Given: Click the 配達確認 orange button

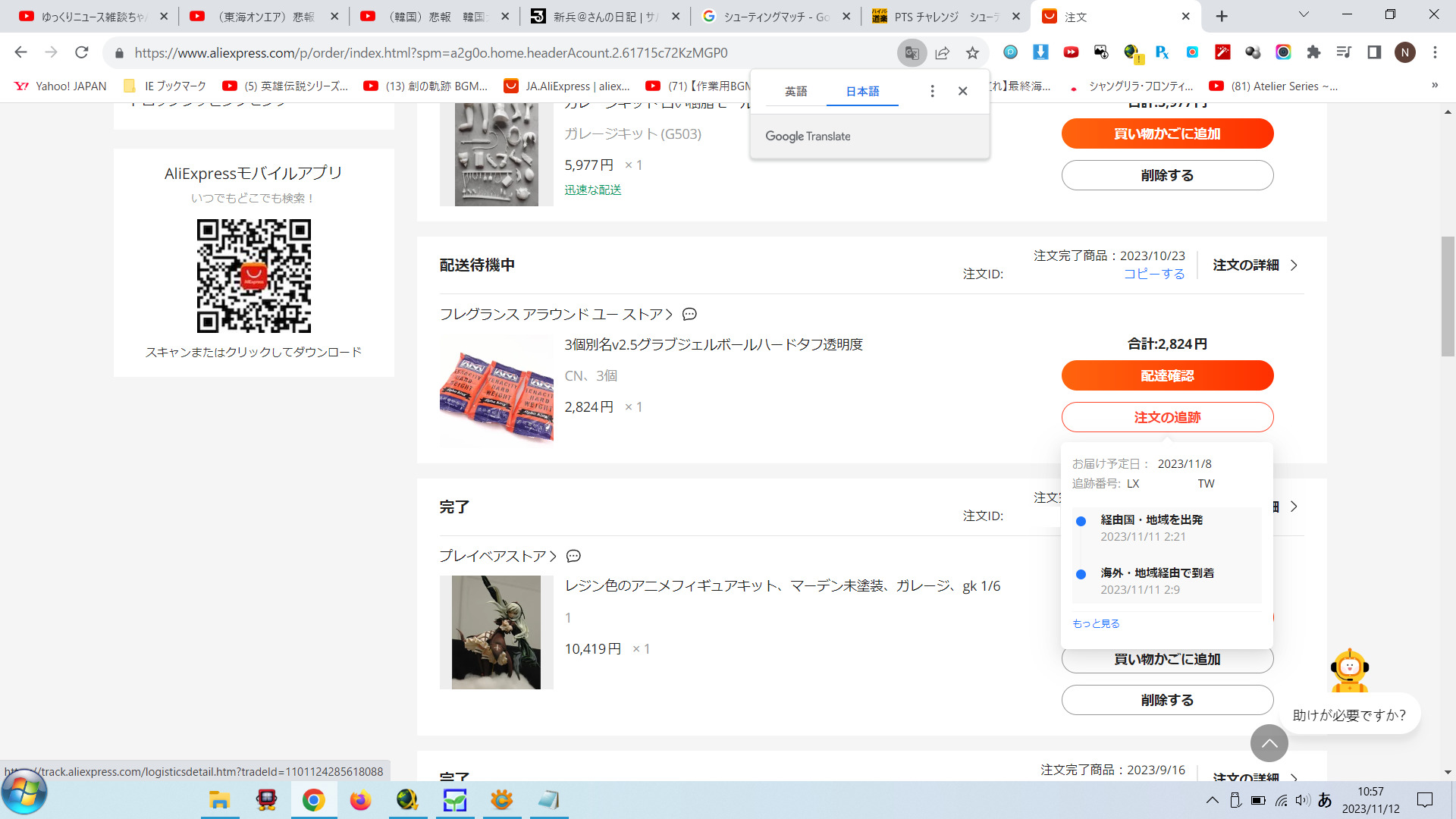Looking at the screenshot, I should (1167, 375).
